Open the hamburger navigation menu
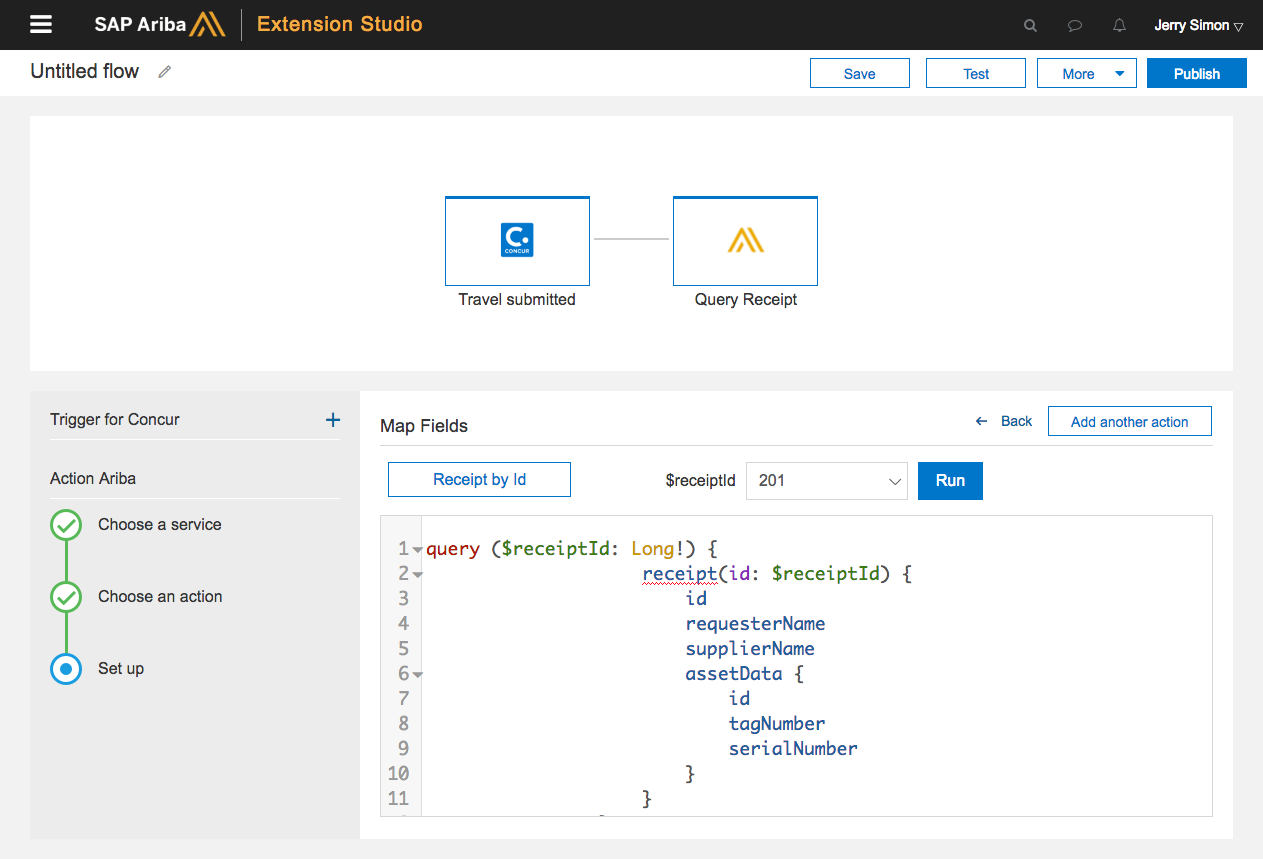1263x859 pixels. pyautogui.click(x=41, y=25)
